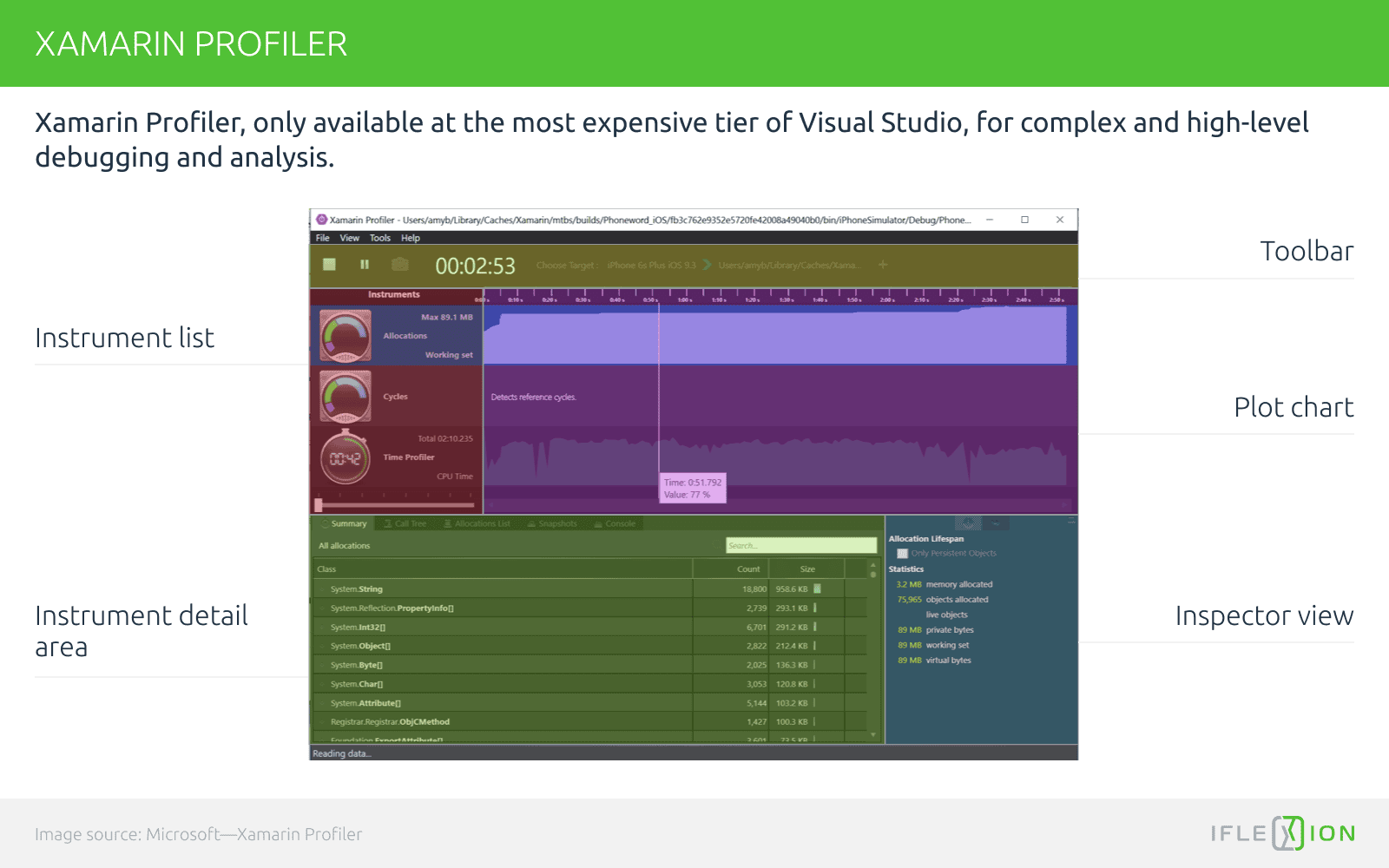Click the Users/amyb/Library/Caches path in toolbar
1389x868 pixels.
pos(789,265)
